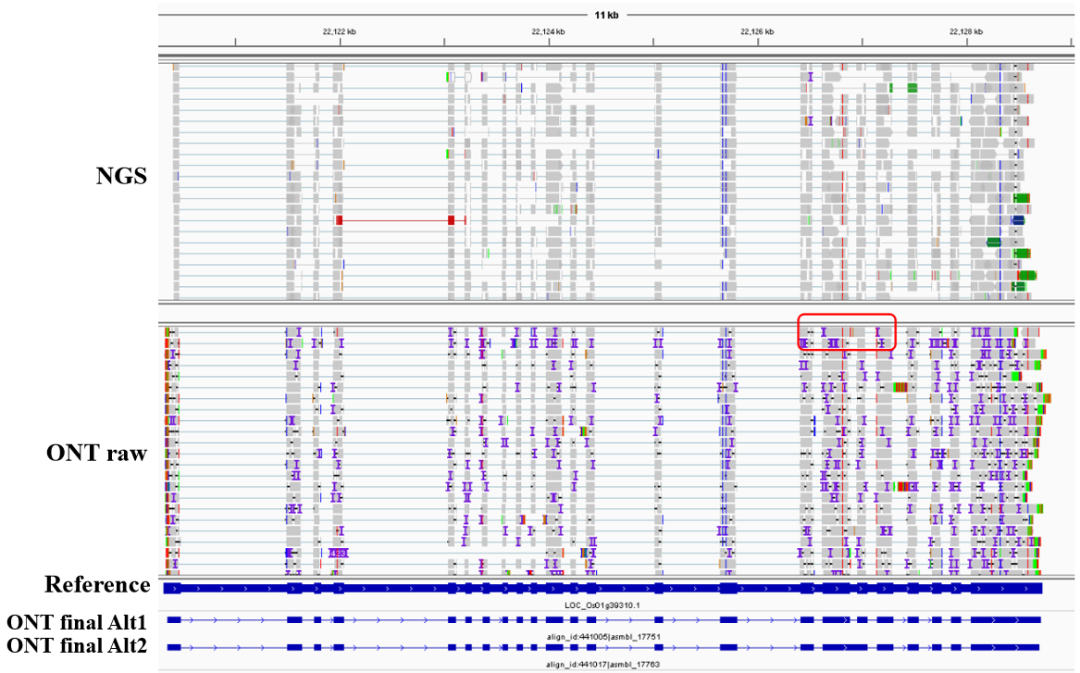This screenshot has height=673, width=1080.
Task: Click the 22,122 kb ruler label
Action: point(339,32)
